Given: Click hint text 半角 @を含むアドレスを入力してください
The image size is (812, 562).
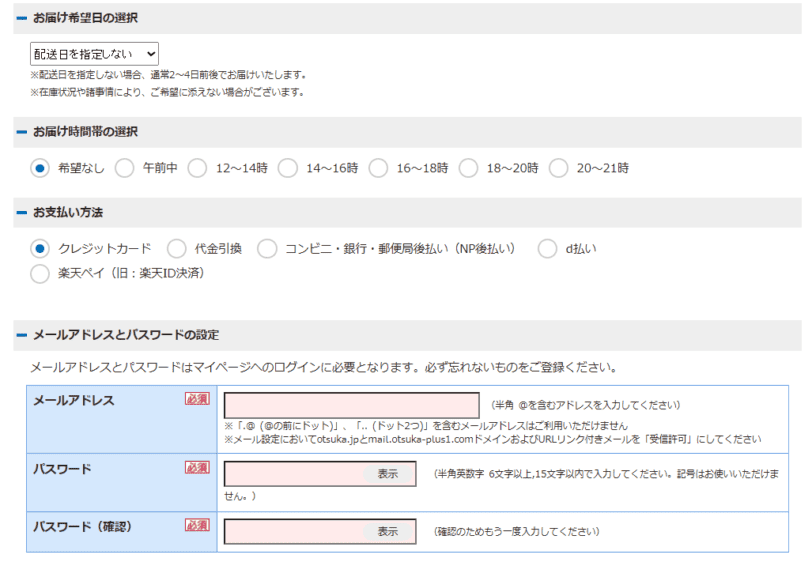Looking at the screenshot, I should (x=586, y=405).
